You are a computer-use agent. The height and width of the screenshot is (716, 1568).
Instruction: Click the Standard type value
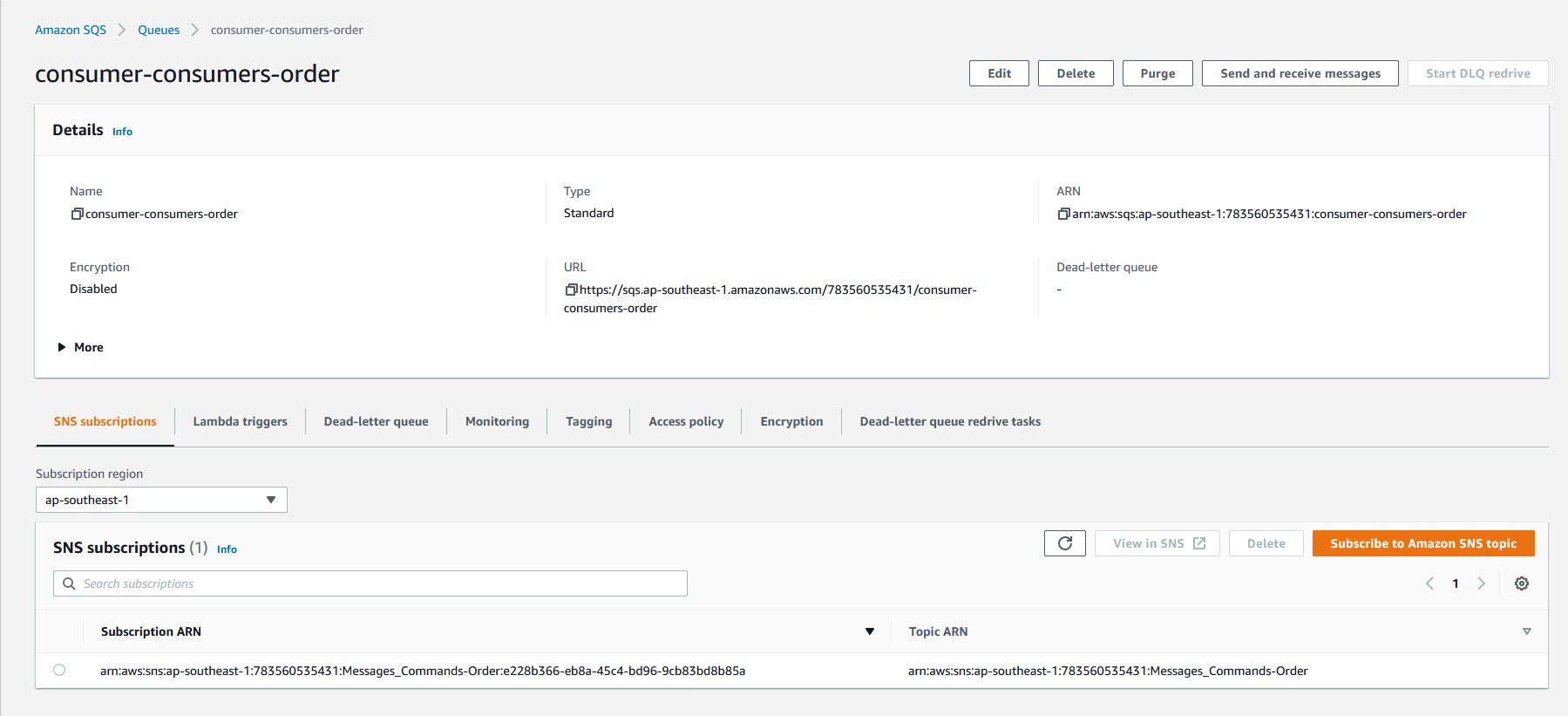point(588,213)
